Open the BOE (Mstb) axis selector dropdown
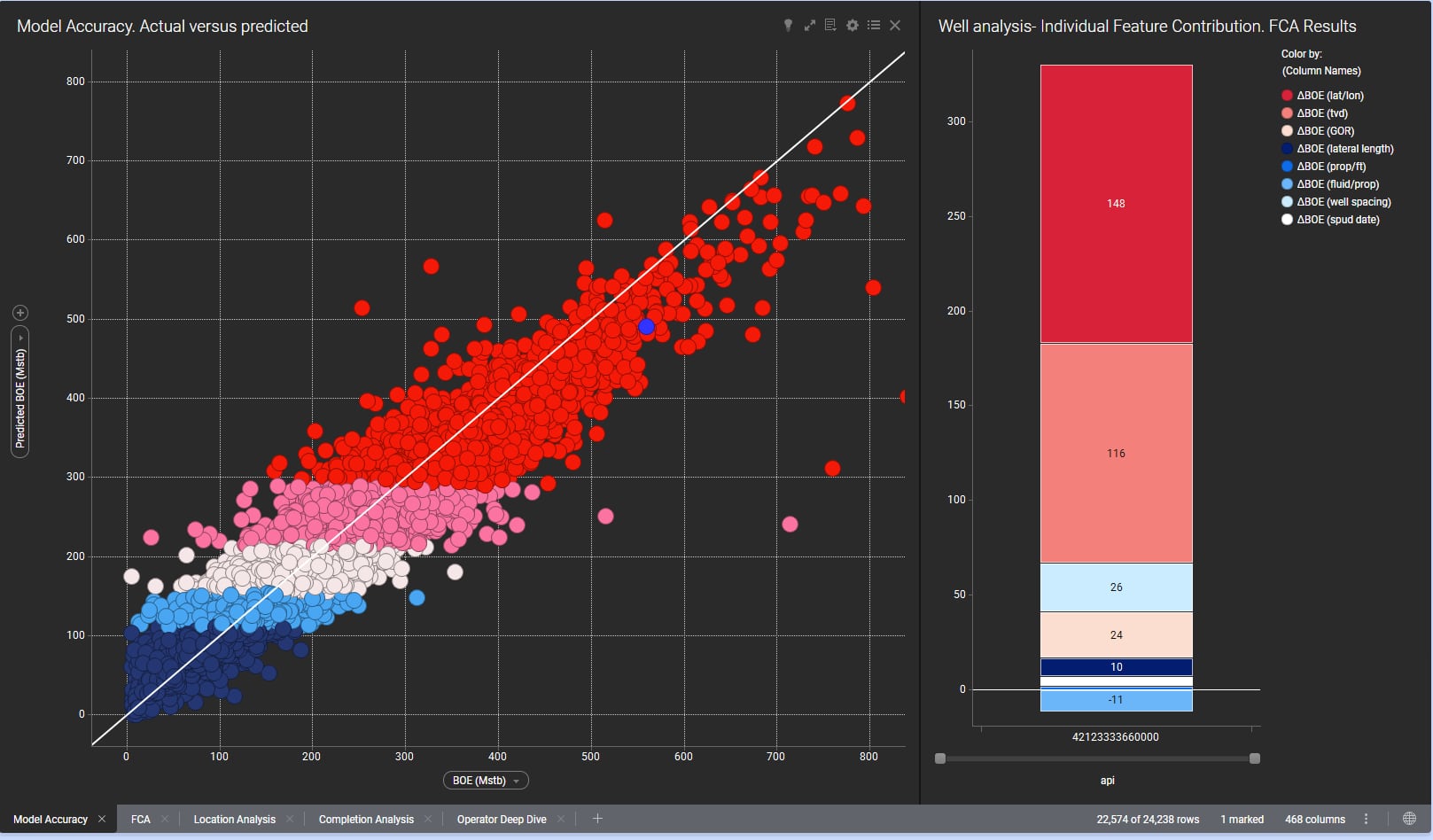 pos(486,781)
